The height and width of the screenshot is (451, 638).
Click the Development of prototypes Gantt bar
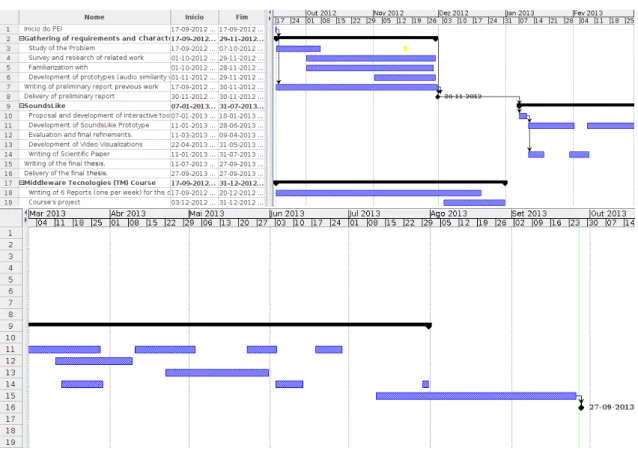click(x=405, y=77)
